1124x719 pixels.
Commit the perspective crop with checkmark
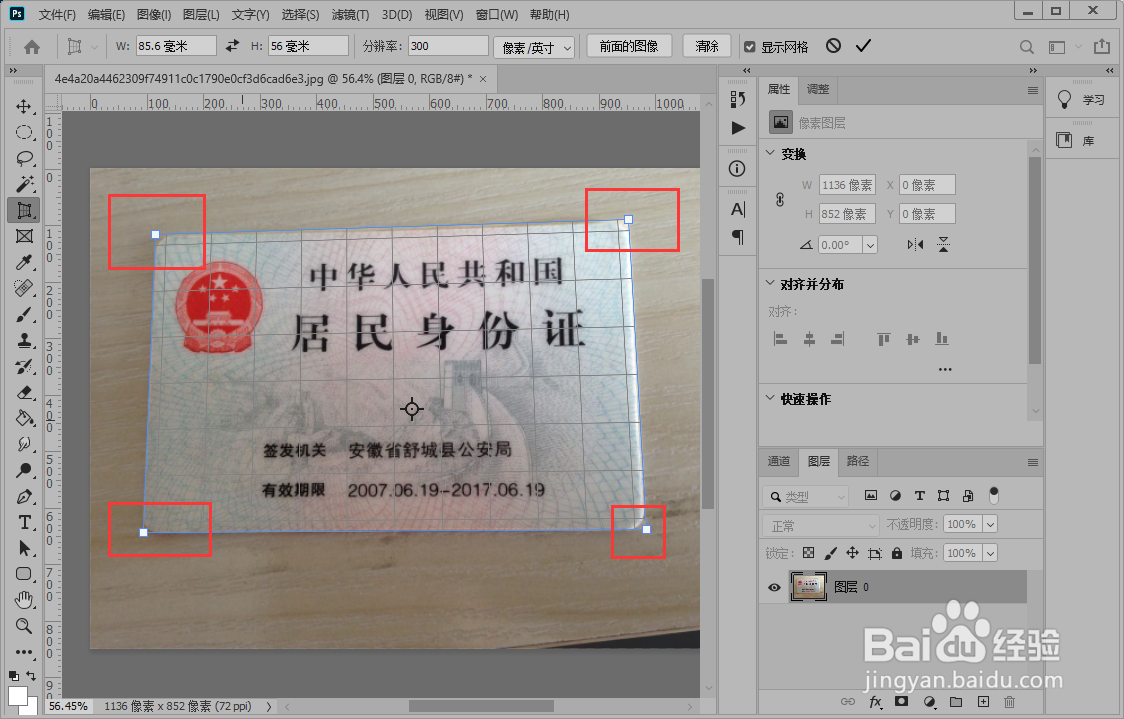point(863,46)
